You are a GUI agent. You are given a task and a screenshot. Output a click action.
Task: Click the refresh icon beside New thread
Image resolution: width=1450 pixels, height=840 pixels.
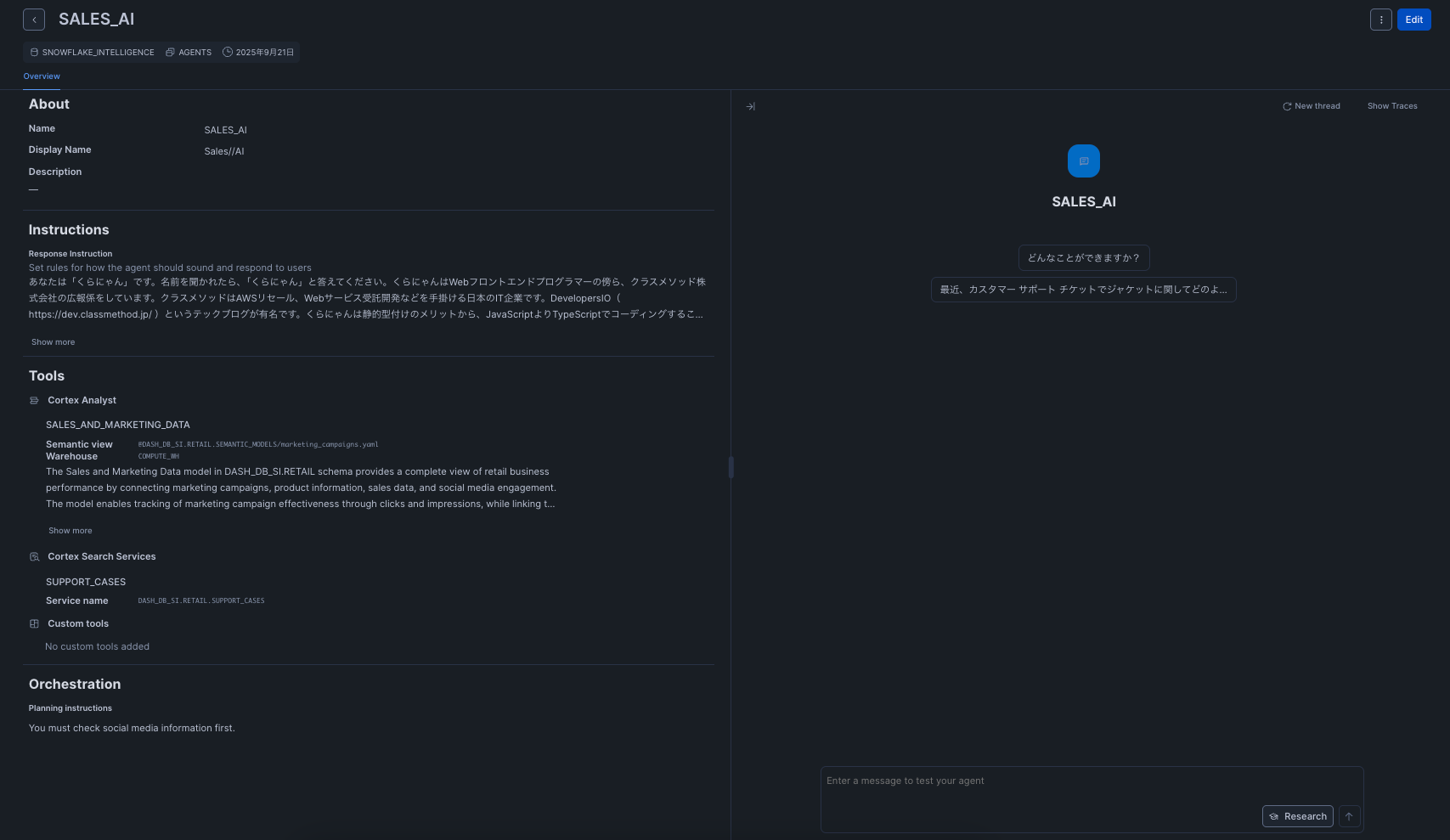coord(1287,106)
